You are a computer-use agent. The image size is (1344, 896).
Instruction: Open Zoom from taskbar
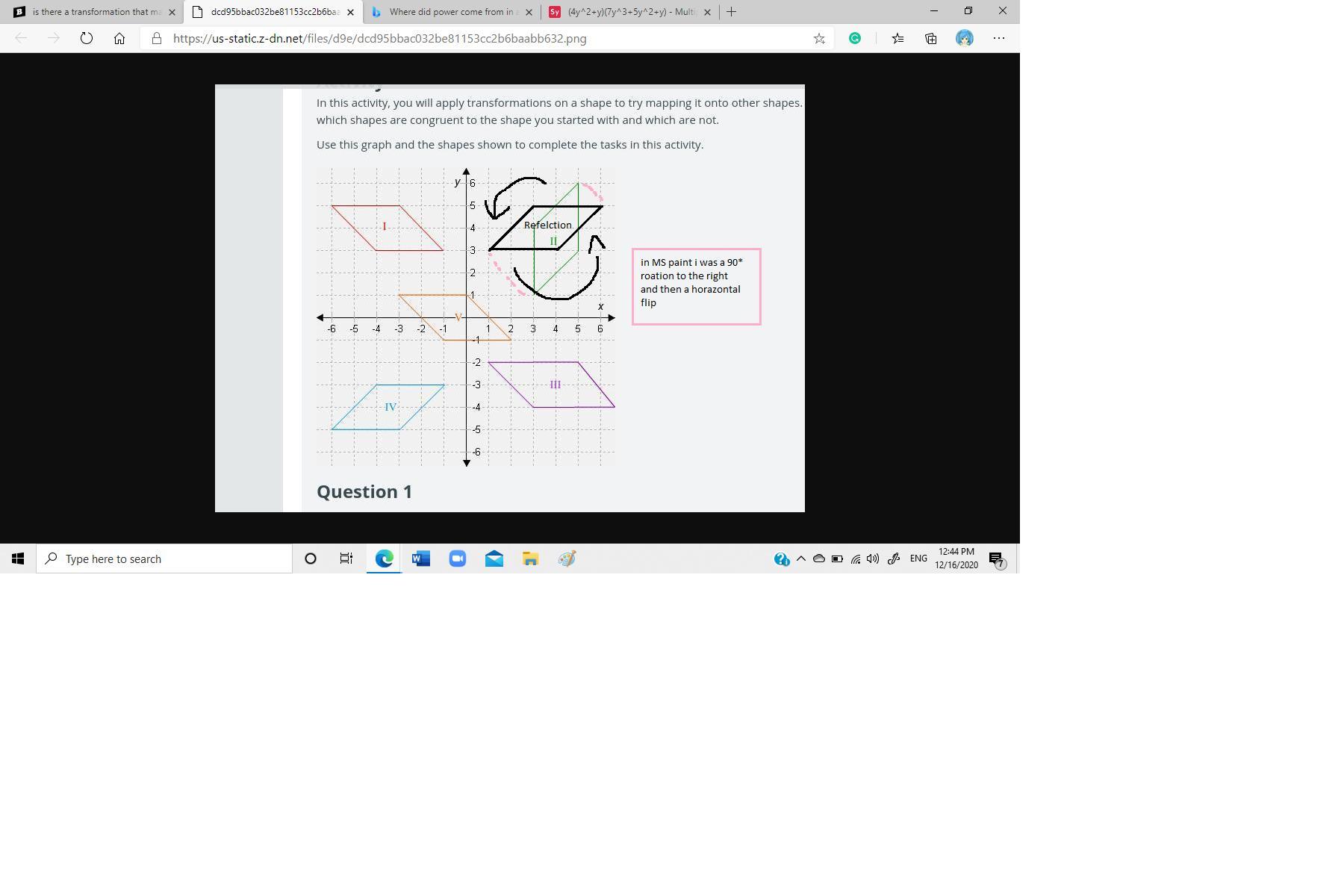click(x=458, y=559)
